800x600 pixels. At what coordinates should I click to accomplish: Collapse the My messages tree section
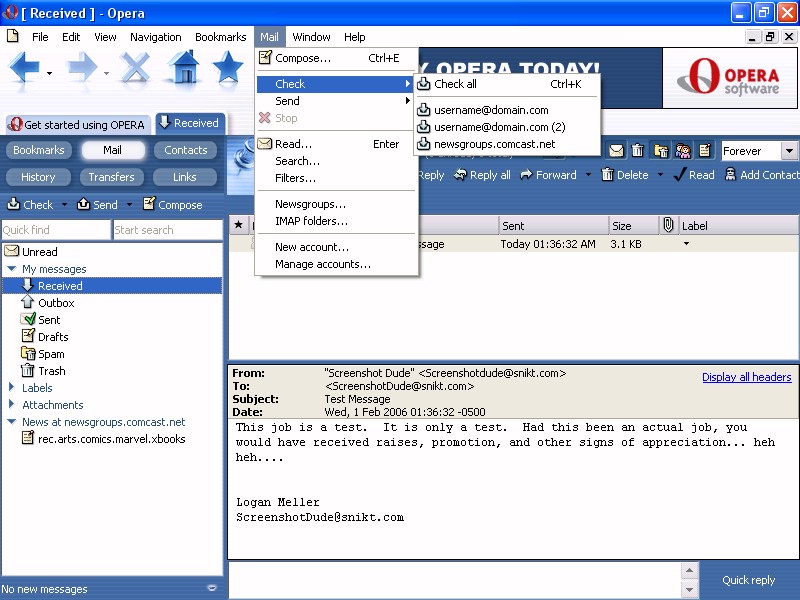[12, 268]
